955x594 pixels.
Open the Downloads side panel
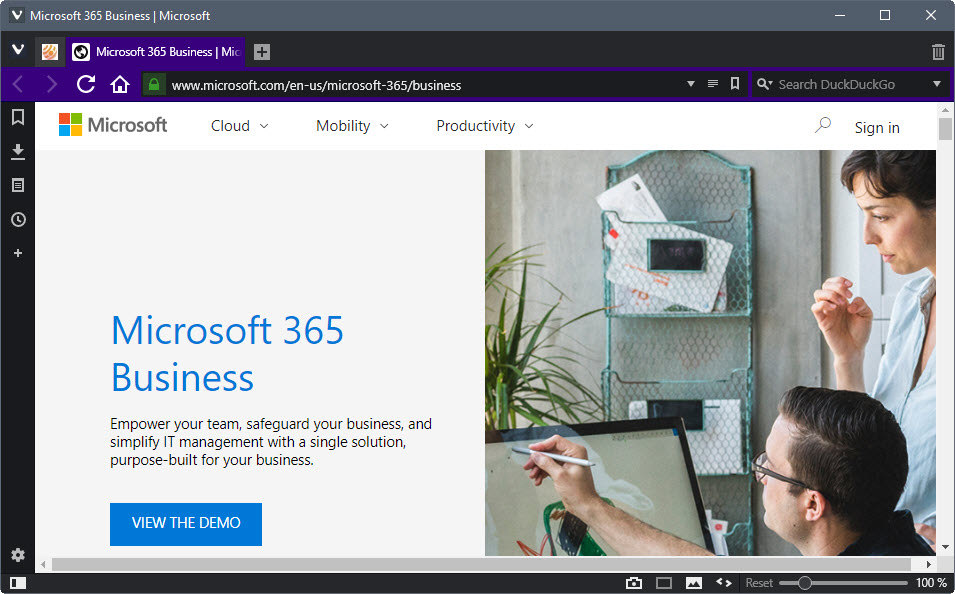click(18, 152)
